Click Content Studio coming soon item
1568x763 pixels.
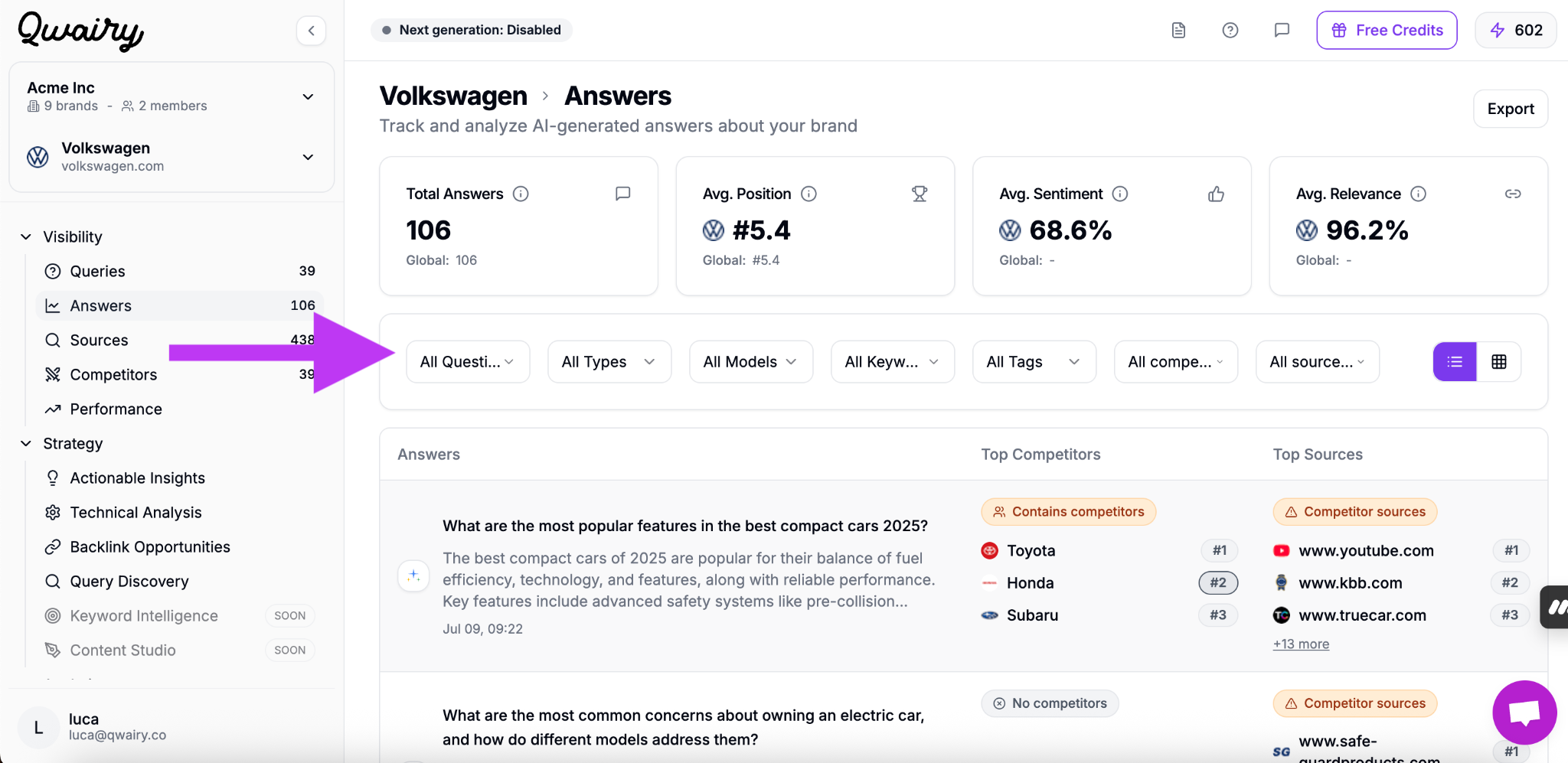pos(179,651)
